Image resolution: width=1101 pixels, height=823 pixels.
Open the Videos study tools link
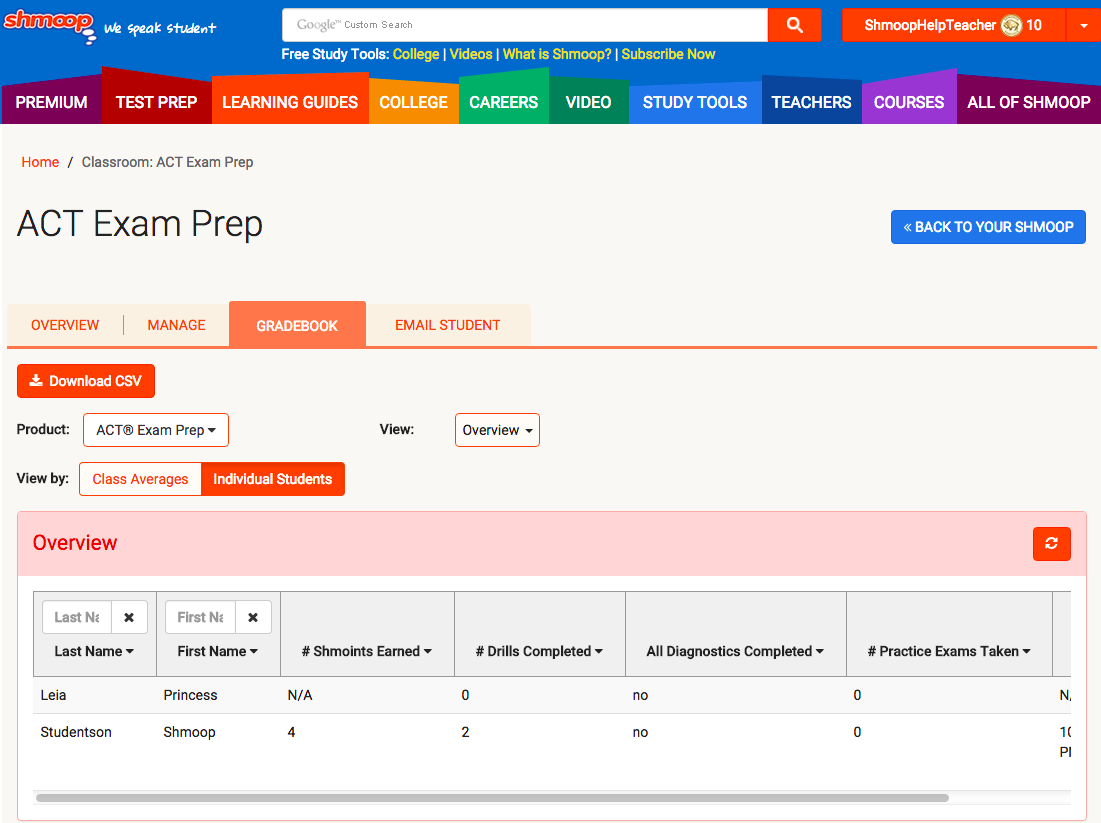470,54
